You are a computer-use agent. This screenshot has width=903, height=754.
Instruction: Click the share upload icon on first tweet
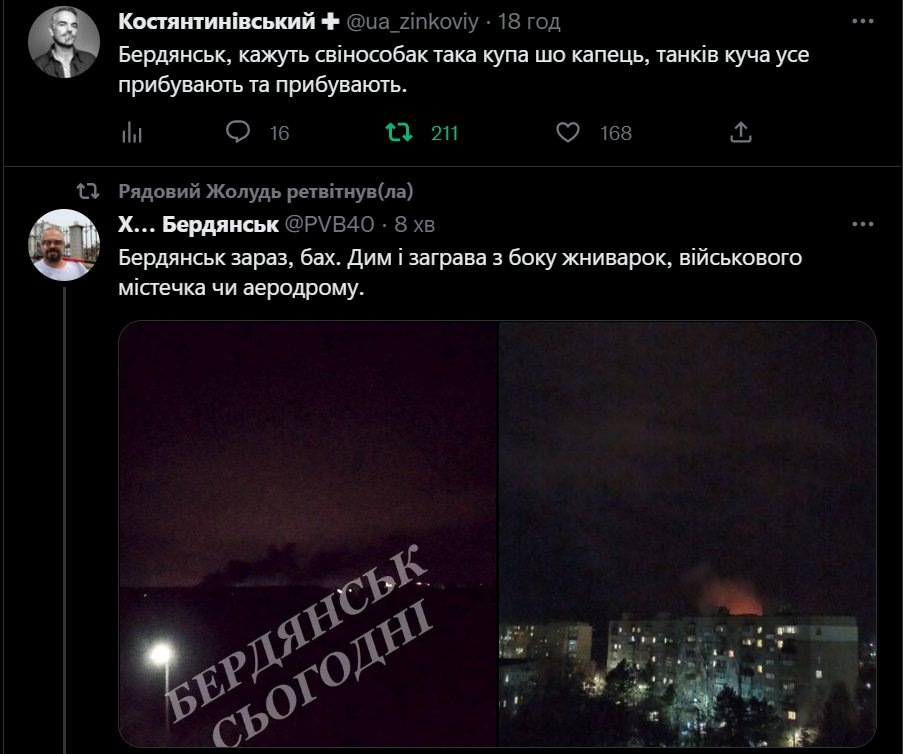pos(741,132)
